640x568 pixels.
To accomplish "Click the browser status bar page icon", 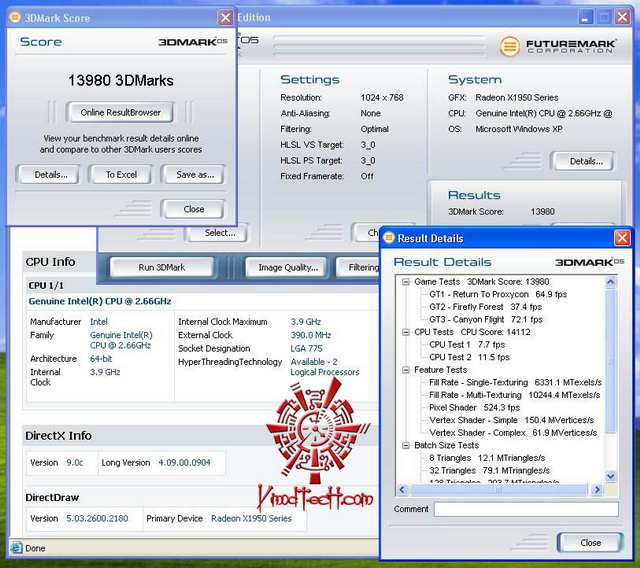I will coord(16,548).
